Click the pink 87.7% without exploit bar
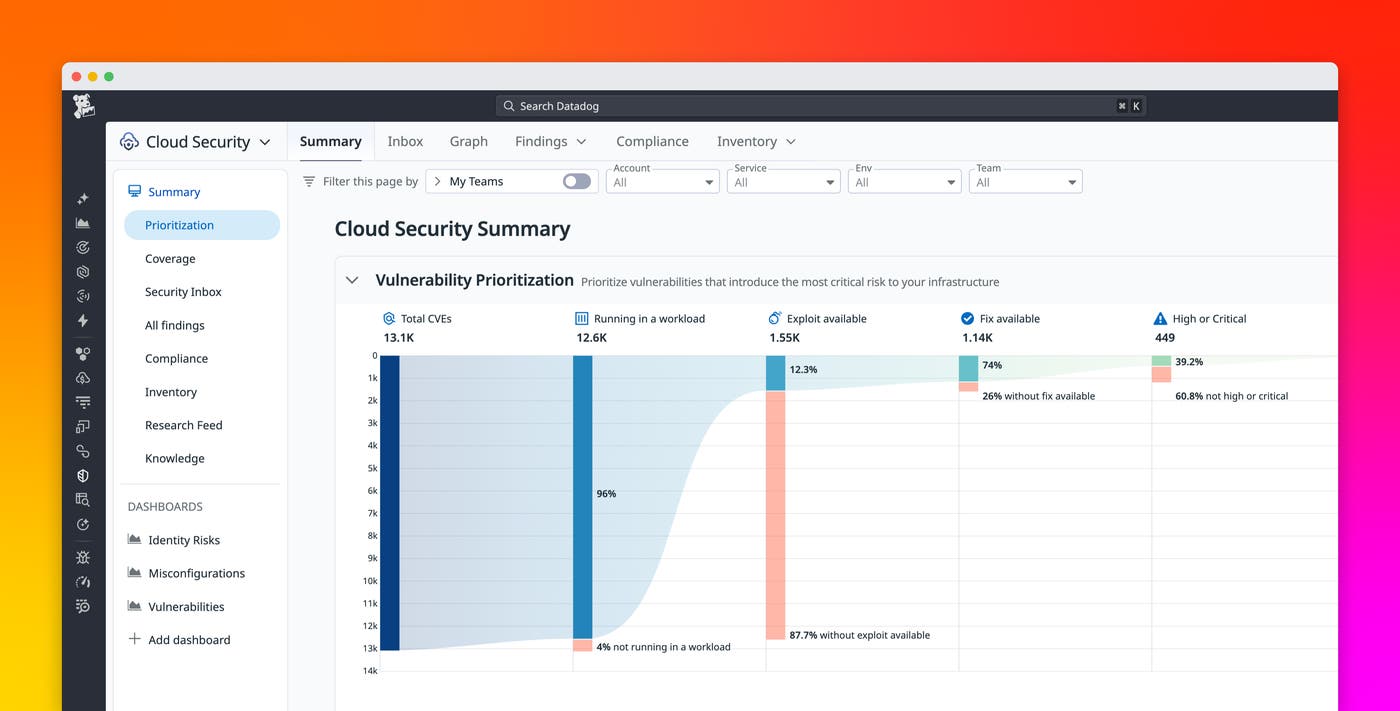This screenshot has width=1400, height=711. pos(776,515)
